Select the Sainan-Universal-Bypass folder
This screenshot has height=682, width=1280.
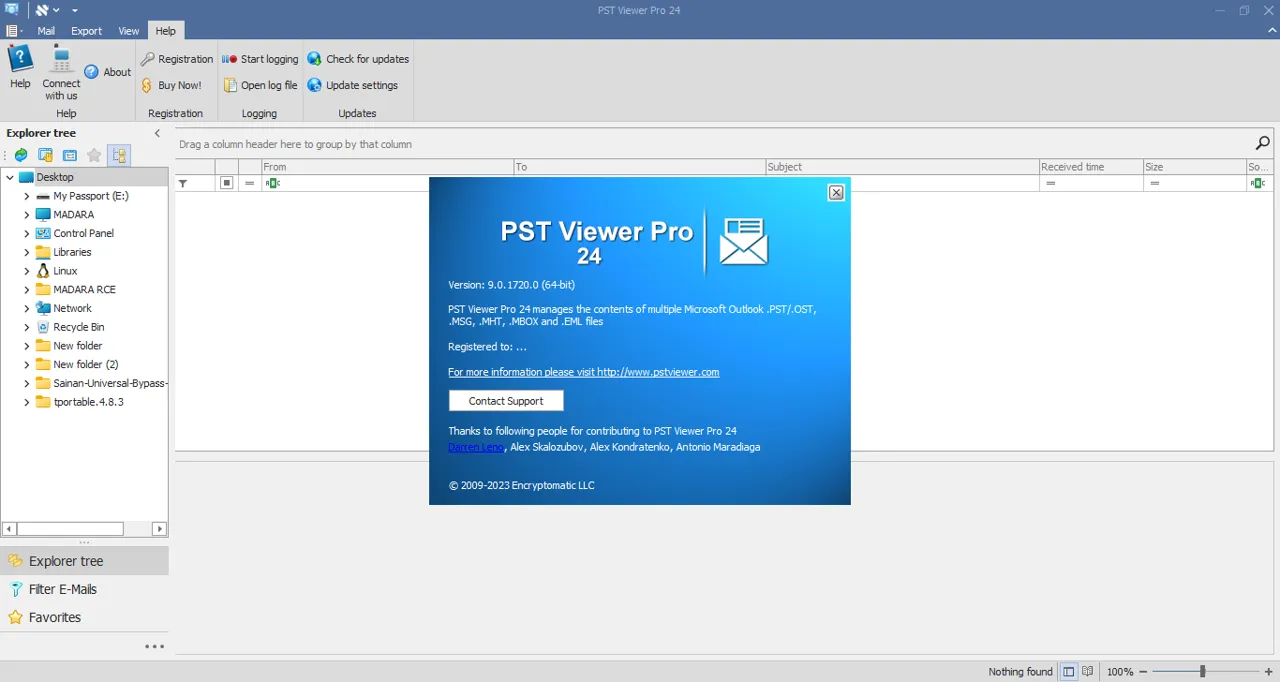point(110,383)
